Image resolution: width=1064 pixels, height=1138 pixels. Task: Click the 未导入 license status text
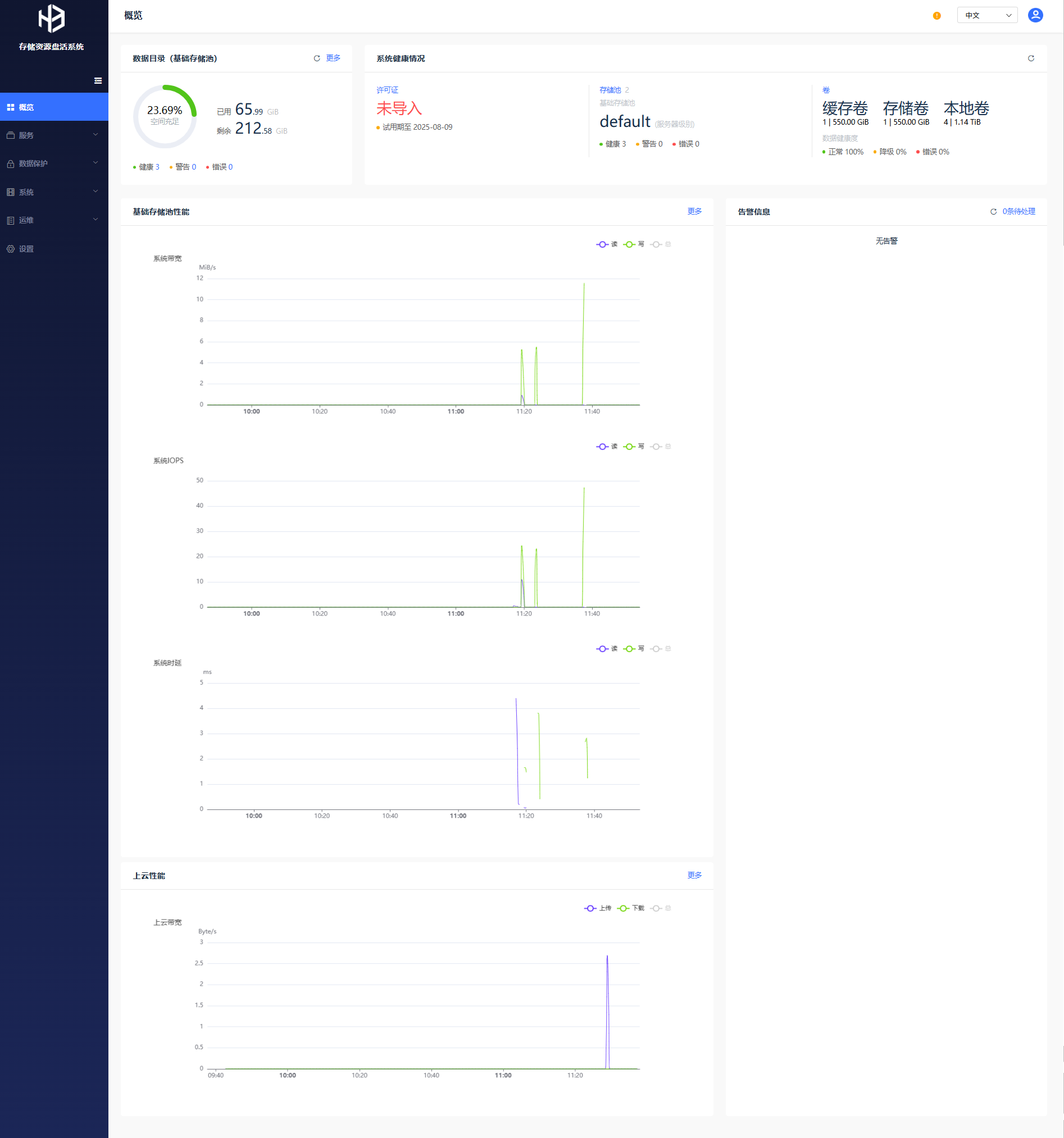[x=399, y=108]
